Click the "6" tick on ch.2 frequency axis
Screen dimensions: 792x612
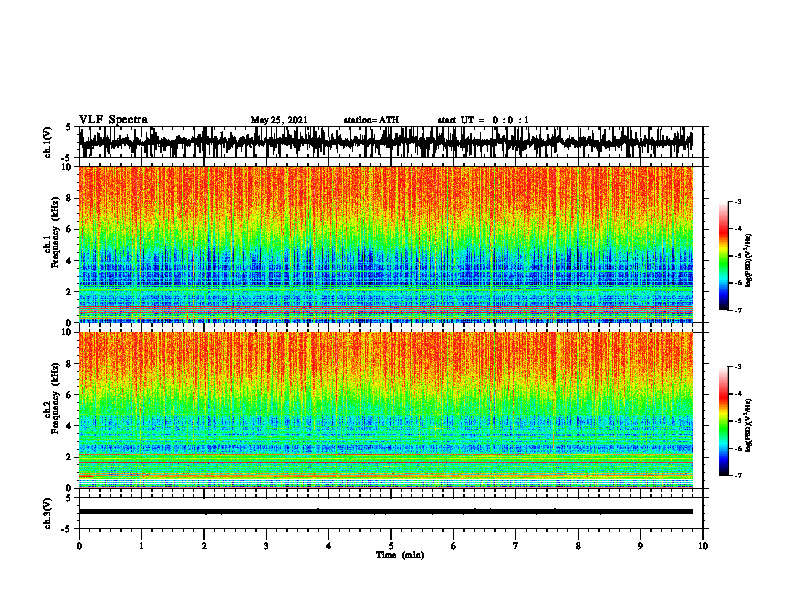[x=69, y=395]
